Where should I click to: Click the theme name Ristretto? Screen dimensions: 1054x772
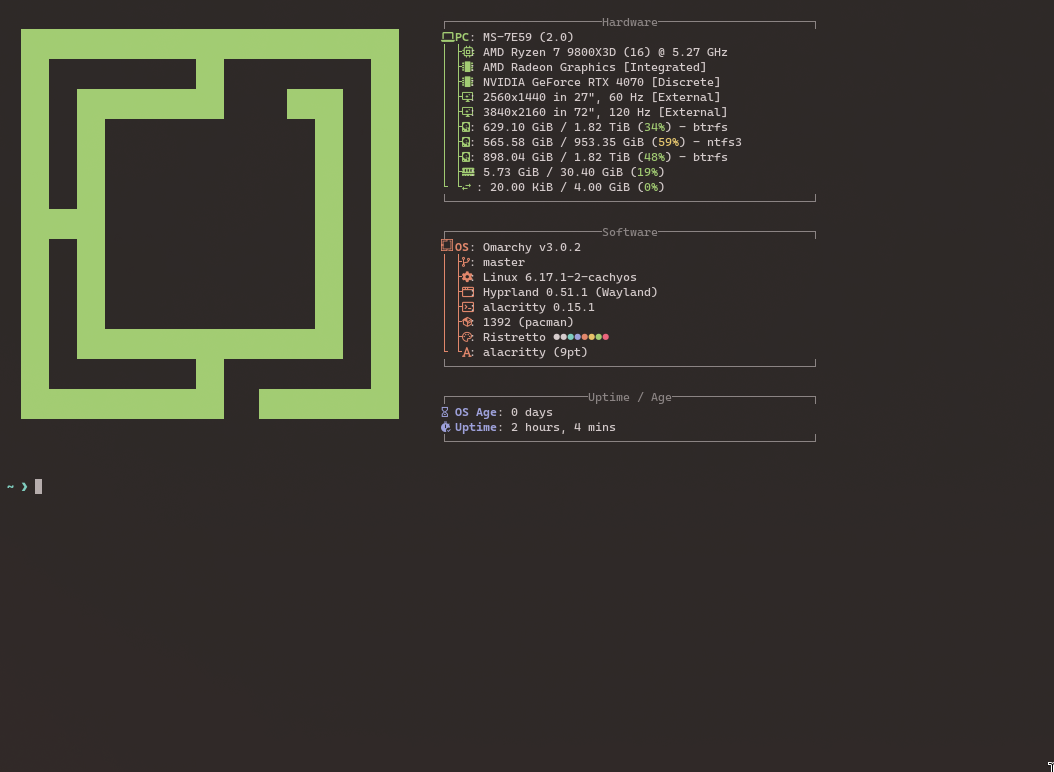(514, 337)
